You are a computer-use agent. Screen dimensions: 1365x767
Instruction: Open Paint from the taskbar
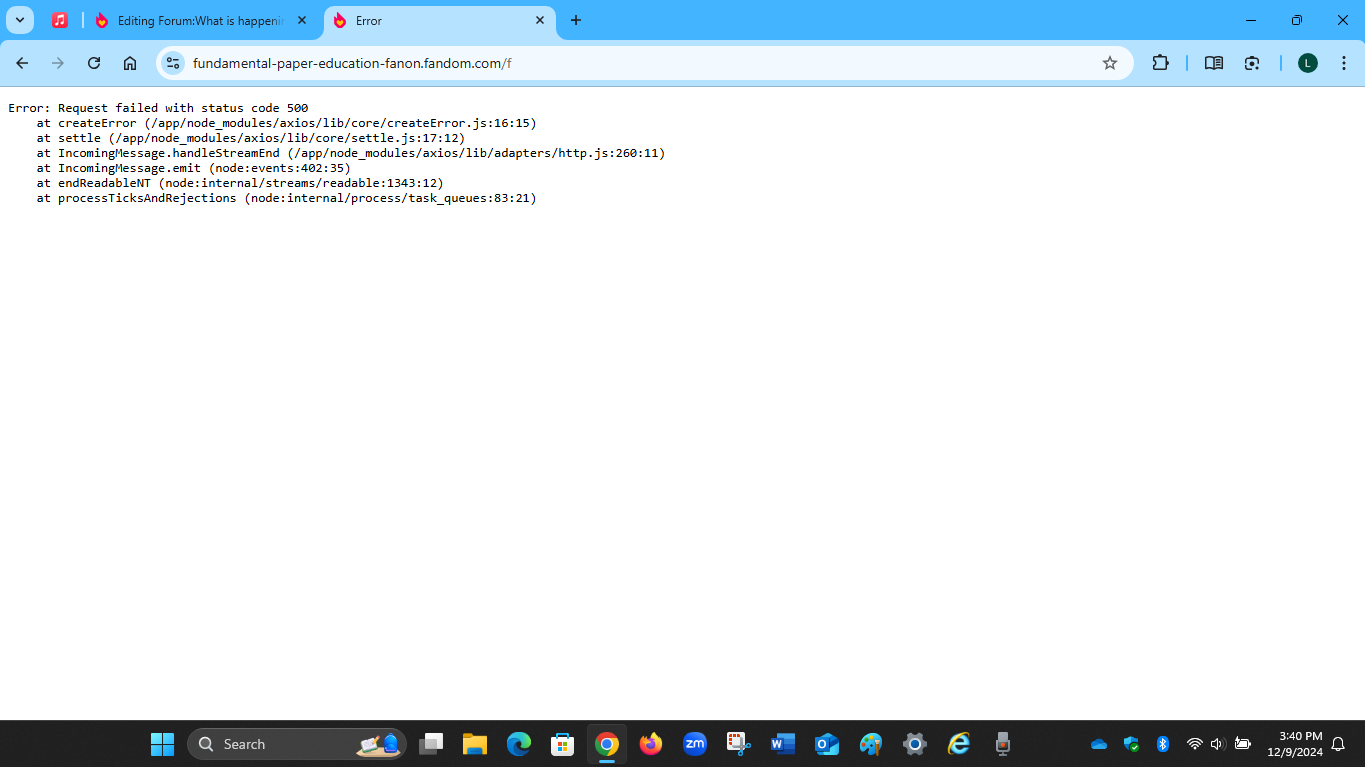coord(871,744)
